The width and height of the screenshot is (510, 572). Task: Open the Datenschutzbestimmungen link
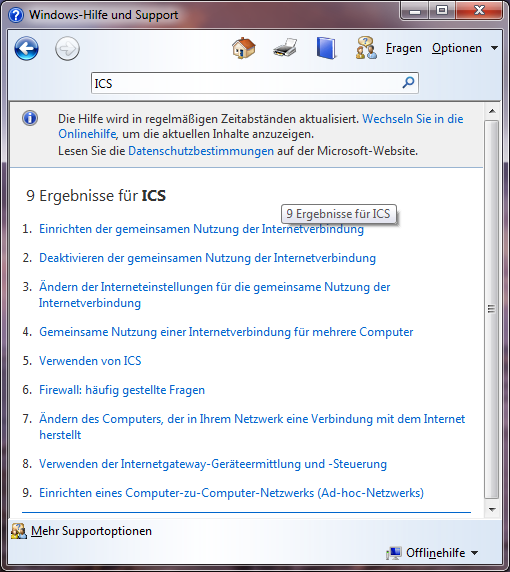point(201,151)
